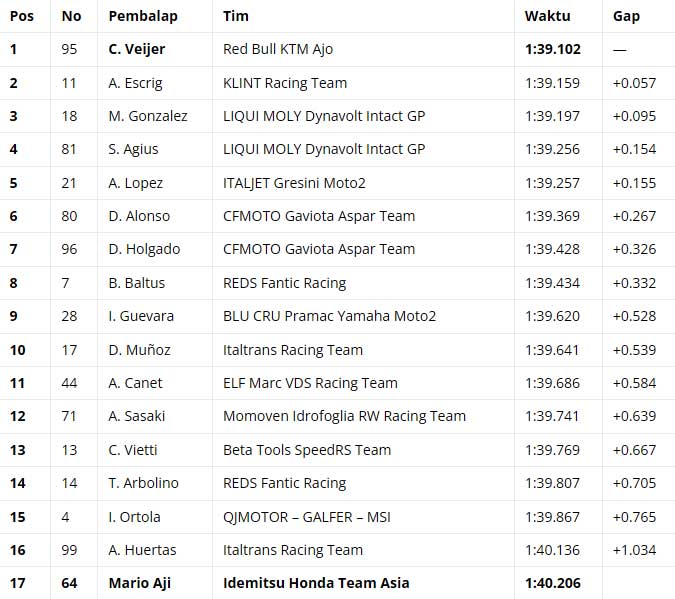Click the Beta Tools SpeedRS Team cell
The height and width of the screenshot is (599, 675).
coord(307,450)
